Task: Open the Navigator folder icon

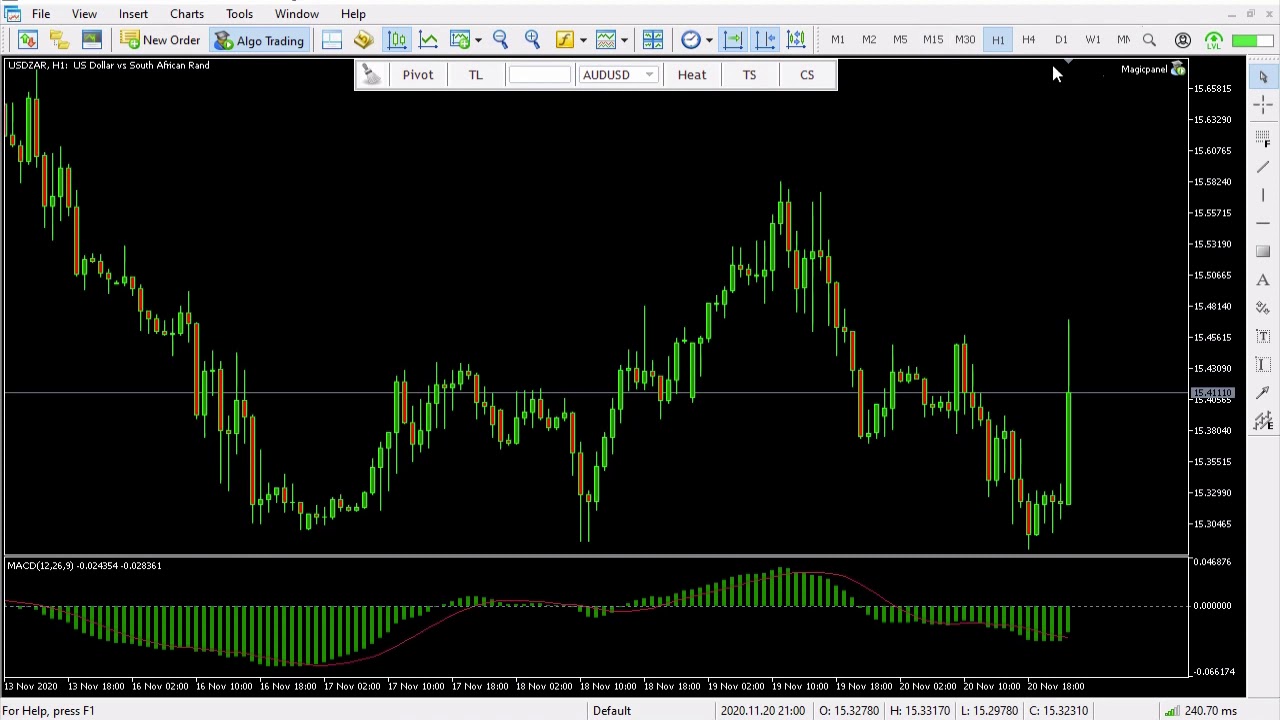Action: pos(59,40)
